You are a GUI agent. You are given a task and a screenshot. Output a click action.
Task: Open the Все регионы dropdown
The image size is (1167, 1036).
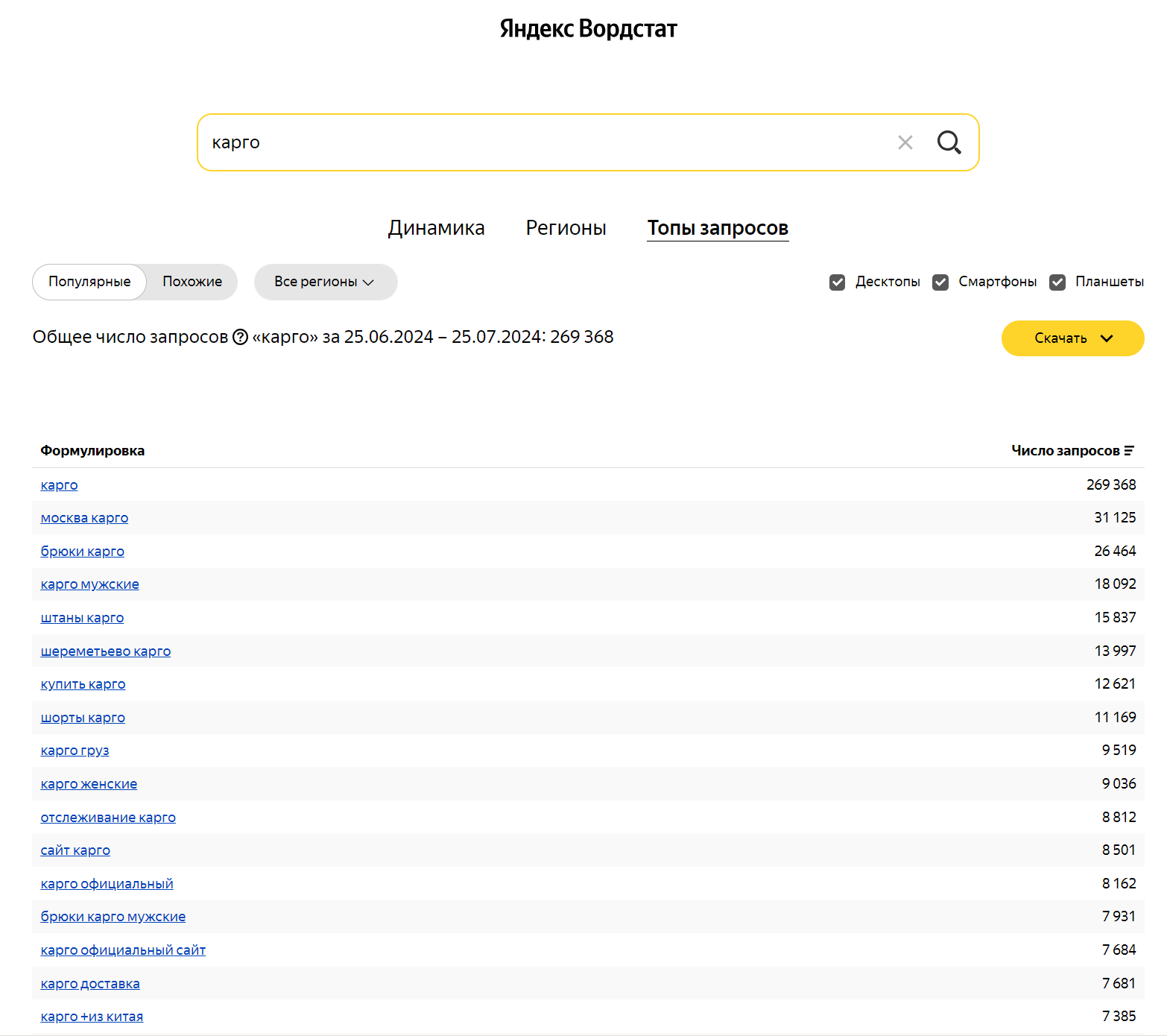[325, 282]
